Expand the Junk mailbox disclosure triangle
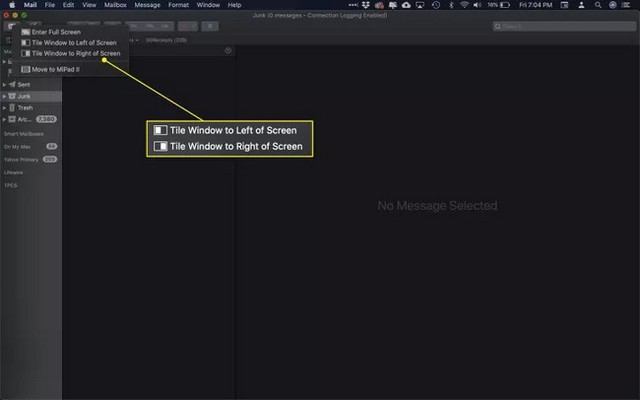This screenshot has width=640, height=400. (4, 96)
